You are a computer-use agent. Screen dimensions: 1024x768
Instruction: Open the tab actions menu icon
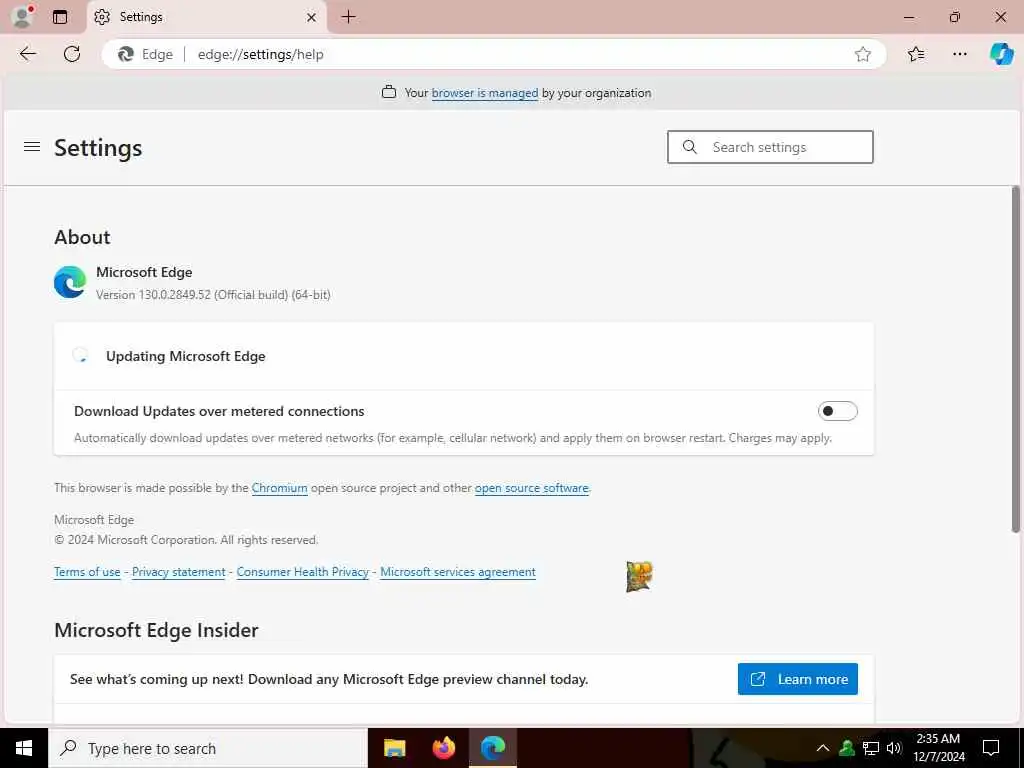click(60, 17)
